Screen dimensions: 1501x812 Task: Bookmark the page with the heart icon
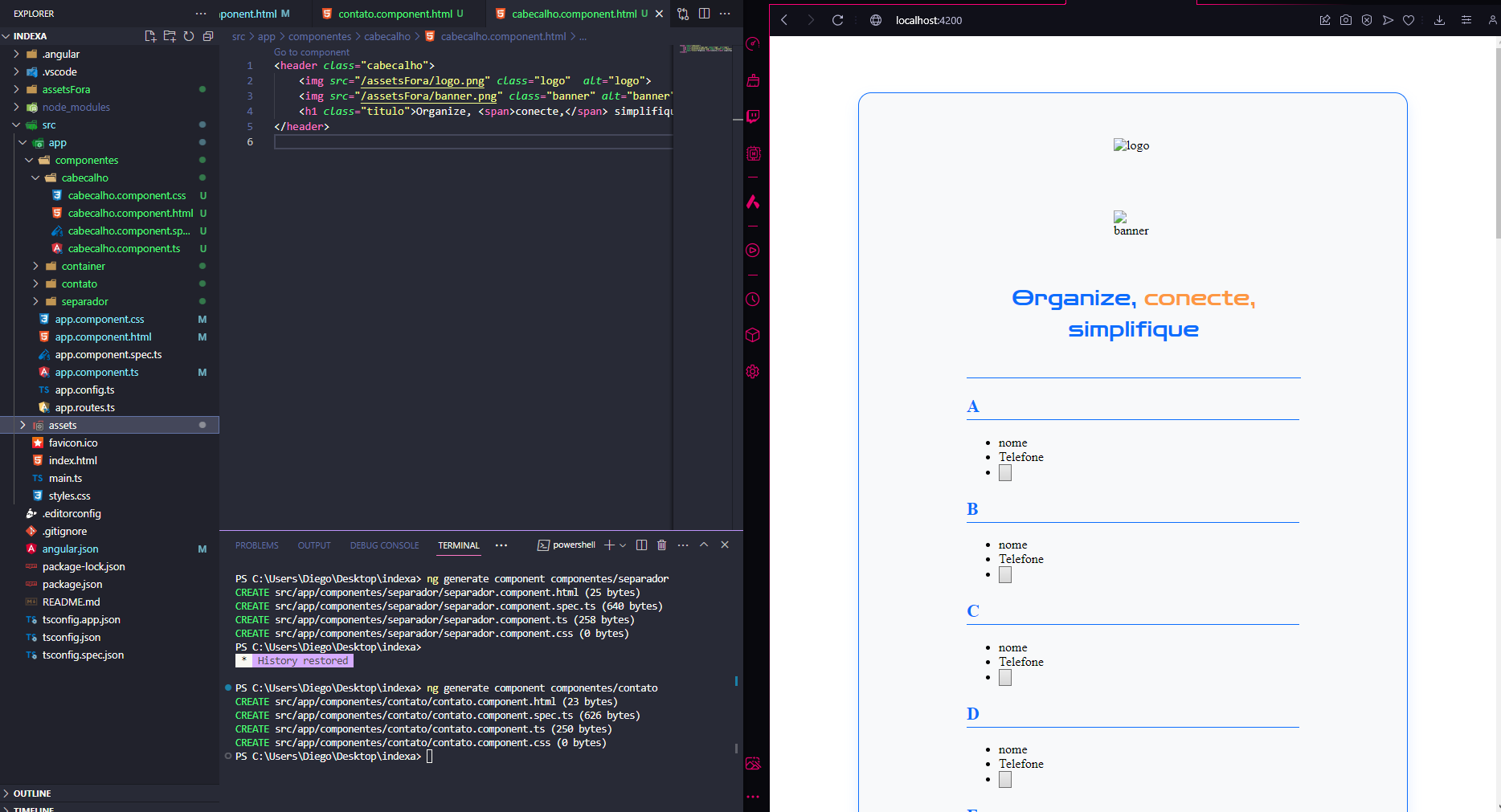(x=1409, y=20)
